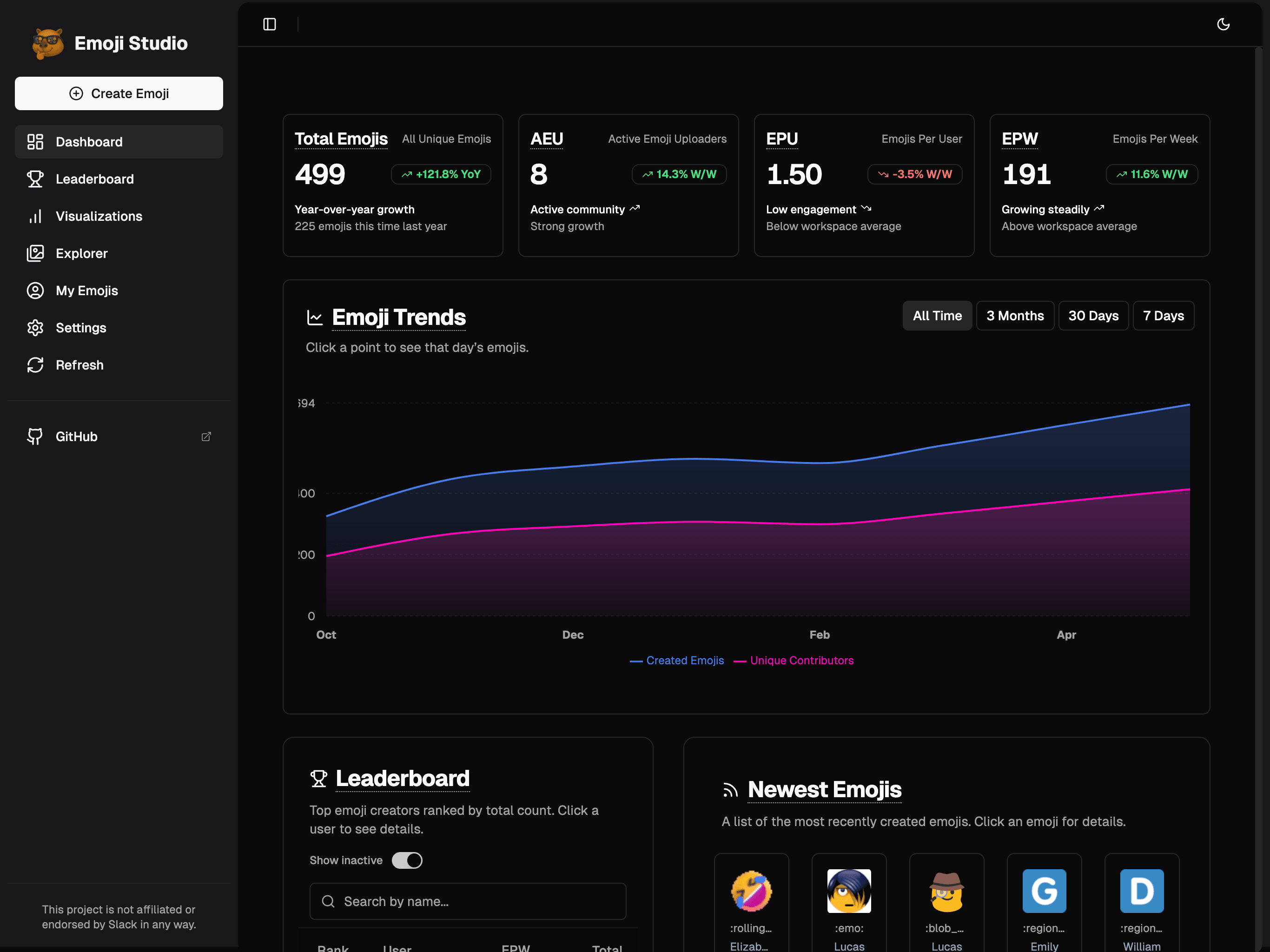Click the Settings gear icon
1270x952 pixels.
pyautogui.click(x=36, y=328)
